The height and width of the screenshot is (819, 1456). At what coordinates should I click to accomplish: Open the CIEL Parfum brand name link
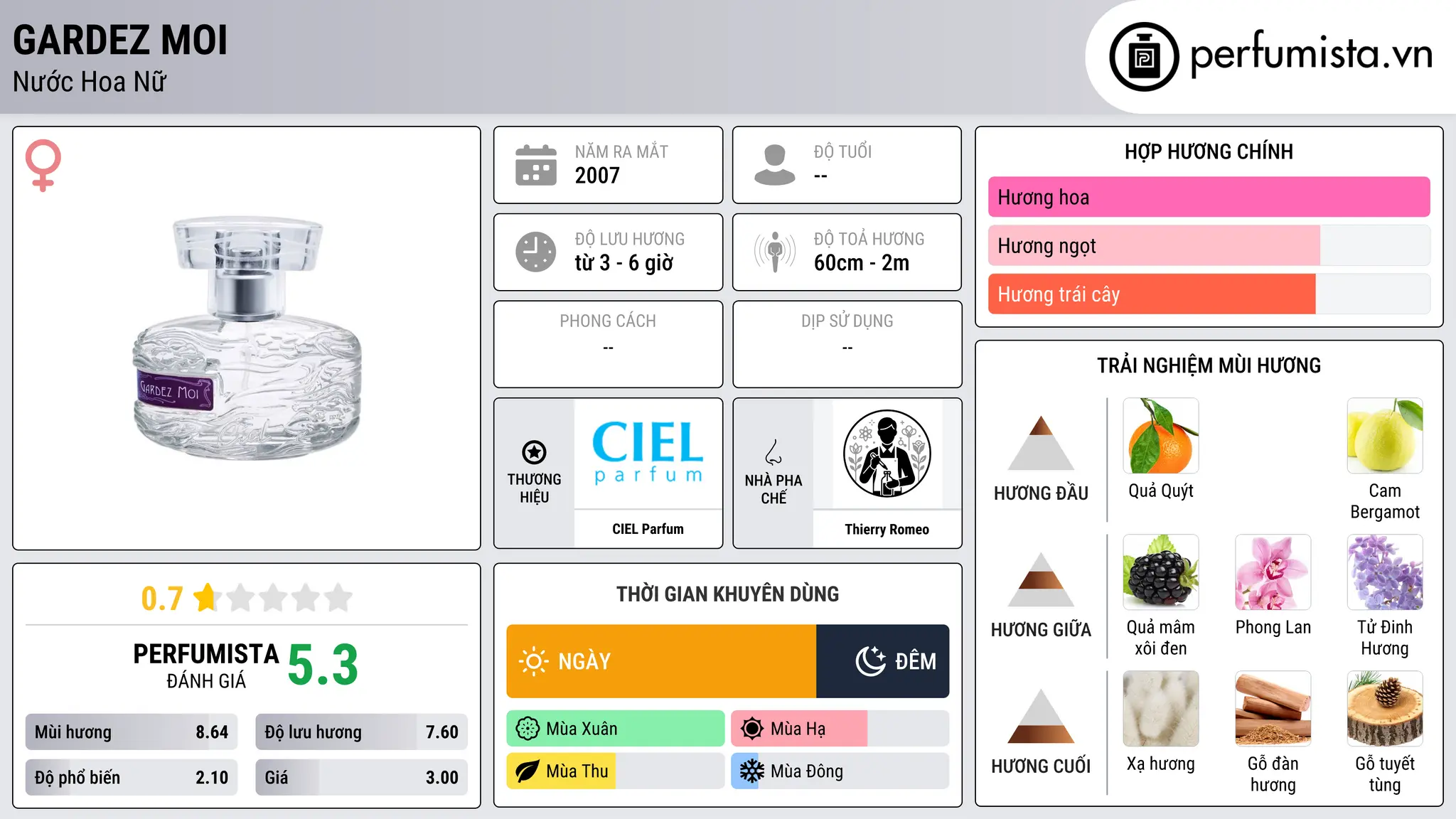(x=648, y=529)
